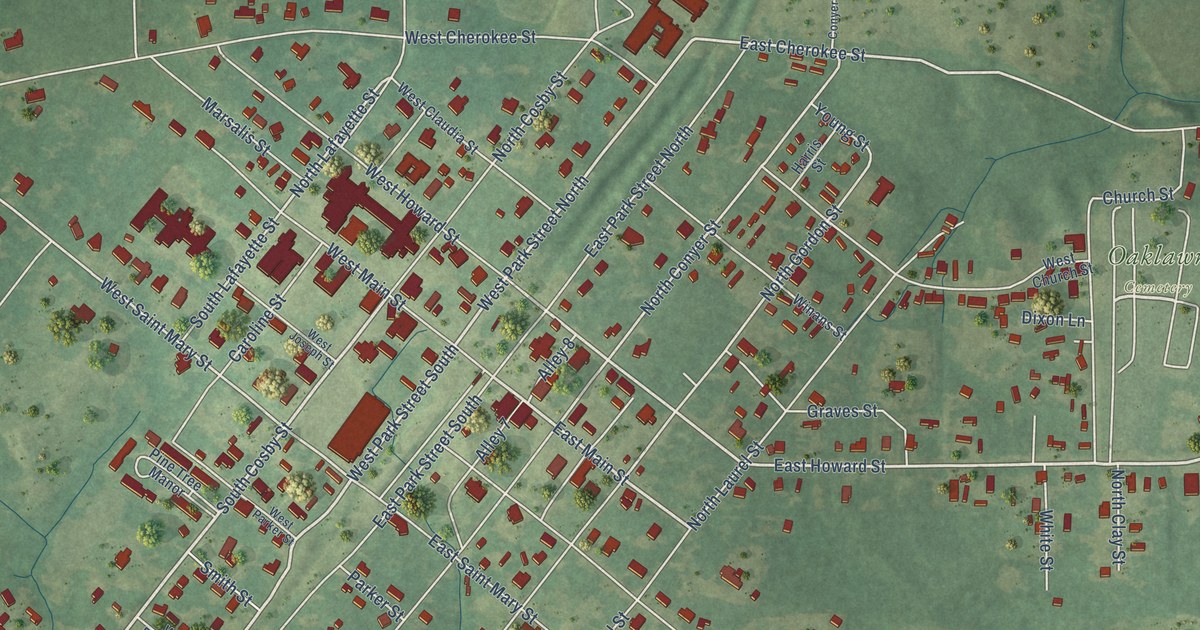Select the Marsalis St street label
The width and height of the screenshot is (1200, 630).
[237, 125]
